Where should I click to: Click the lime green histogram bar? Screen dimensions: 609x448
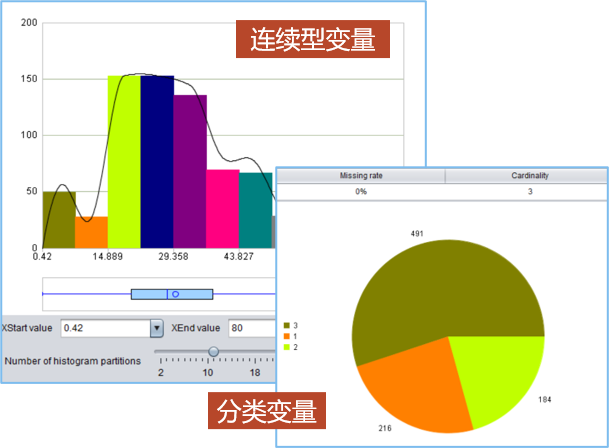(x=124, y=162)
